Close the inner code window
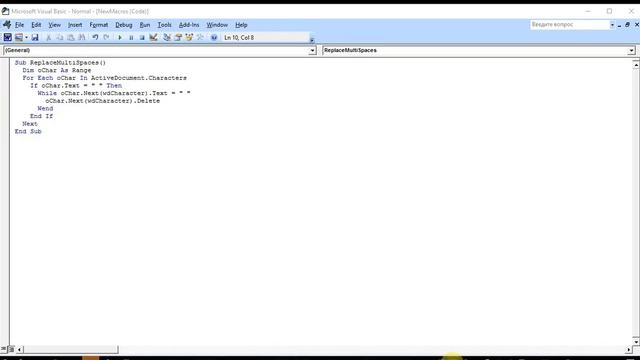 click(636, 25)
